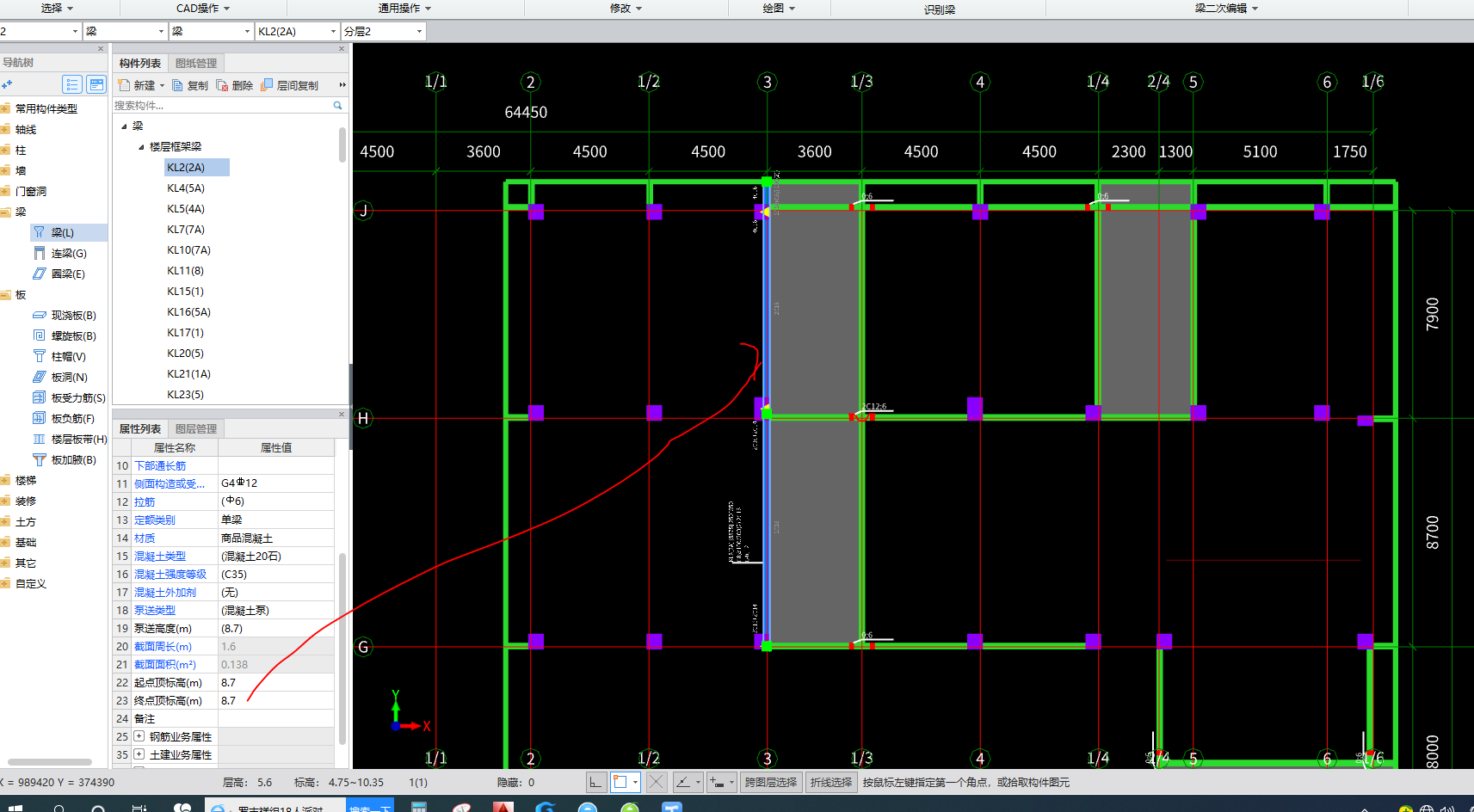1474x812 pixels.
Task: Select the 柱帽(V) column cap icon
Action: 40,356
